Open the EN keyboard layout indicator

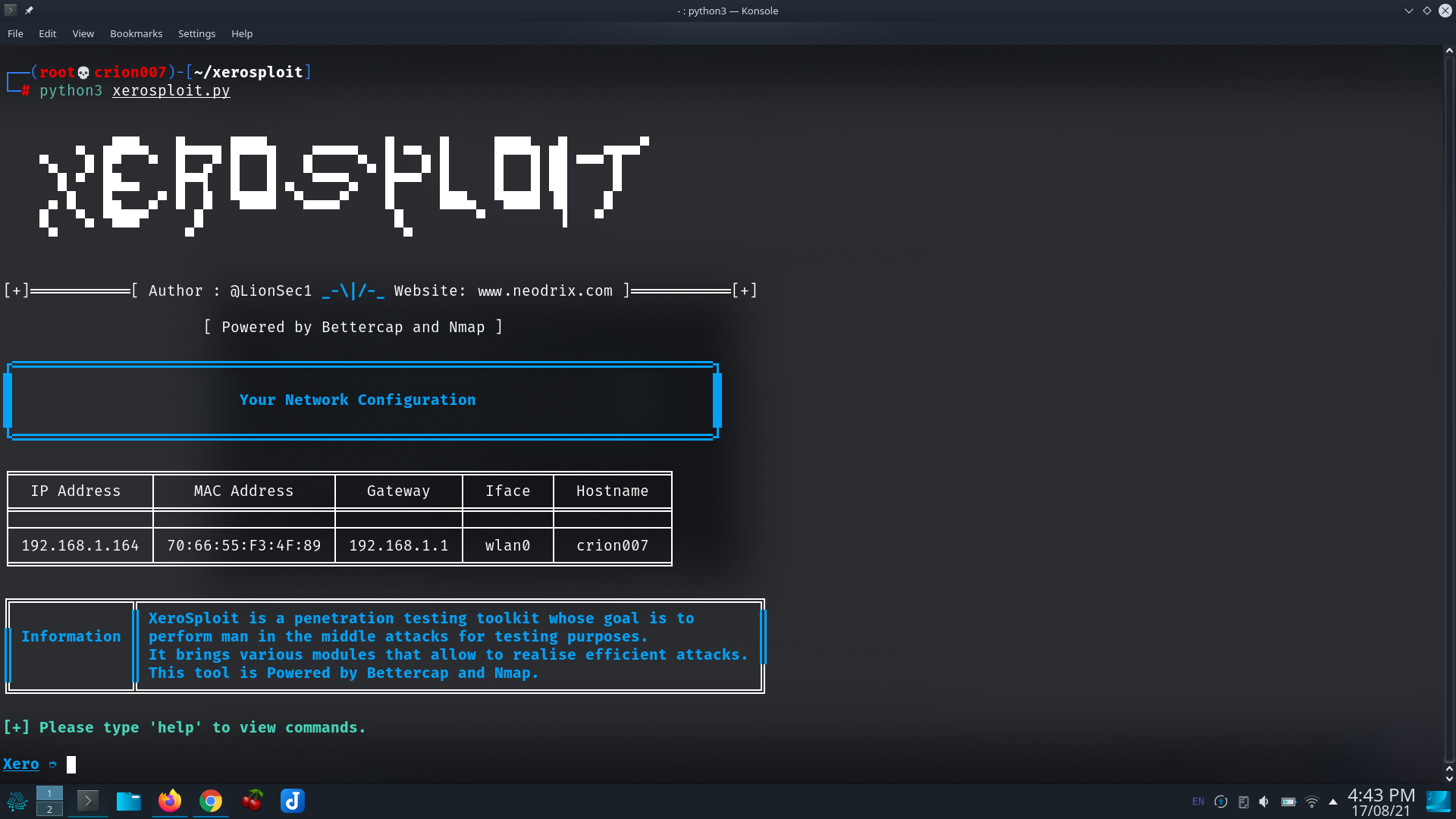tap(1198, 802)
